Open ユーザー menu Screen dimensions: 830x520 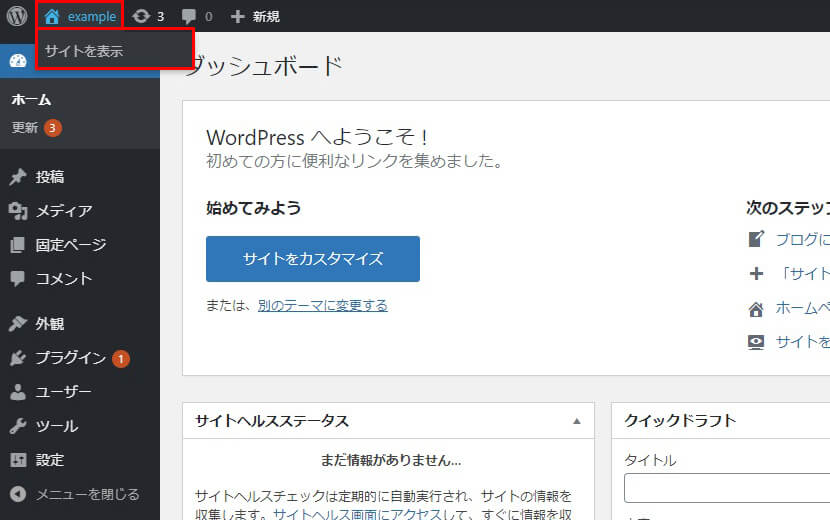(64, 392)
